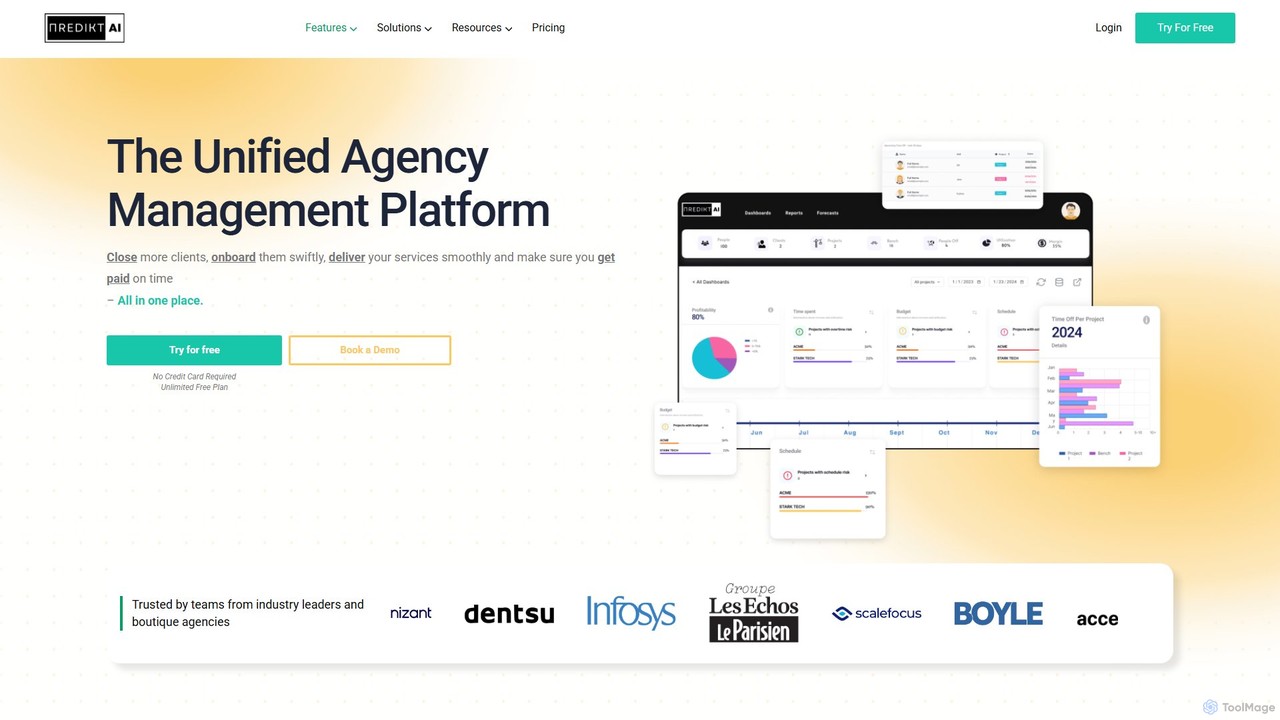Click the Sept label on the timeline
The image size is (1280, 720).
click(x=897, y=433)
